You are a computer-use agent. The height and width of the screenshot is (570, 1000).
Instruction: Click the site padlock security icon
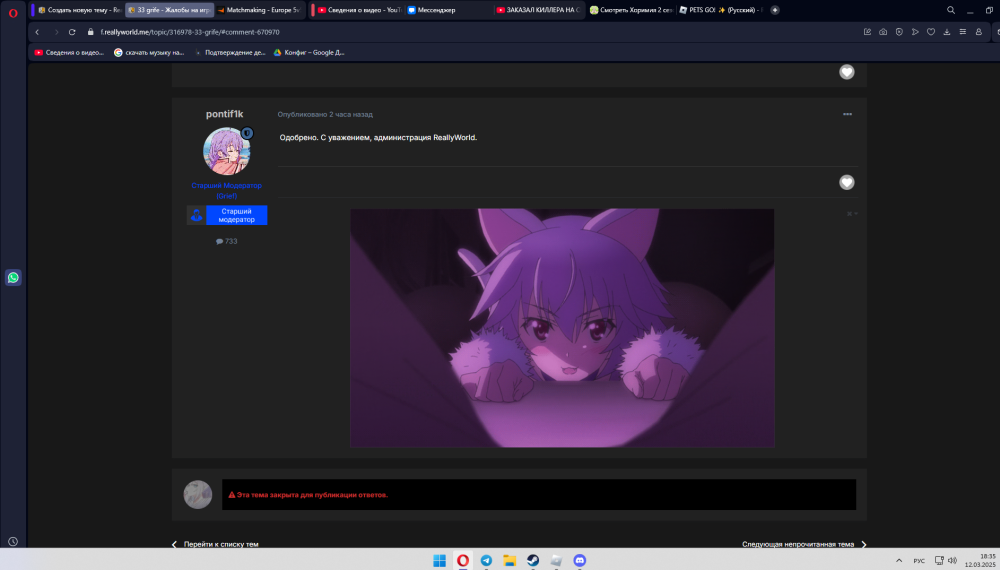click(x=90, y=32)
